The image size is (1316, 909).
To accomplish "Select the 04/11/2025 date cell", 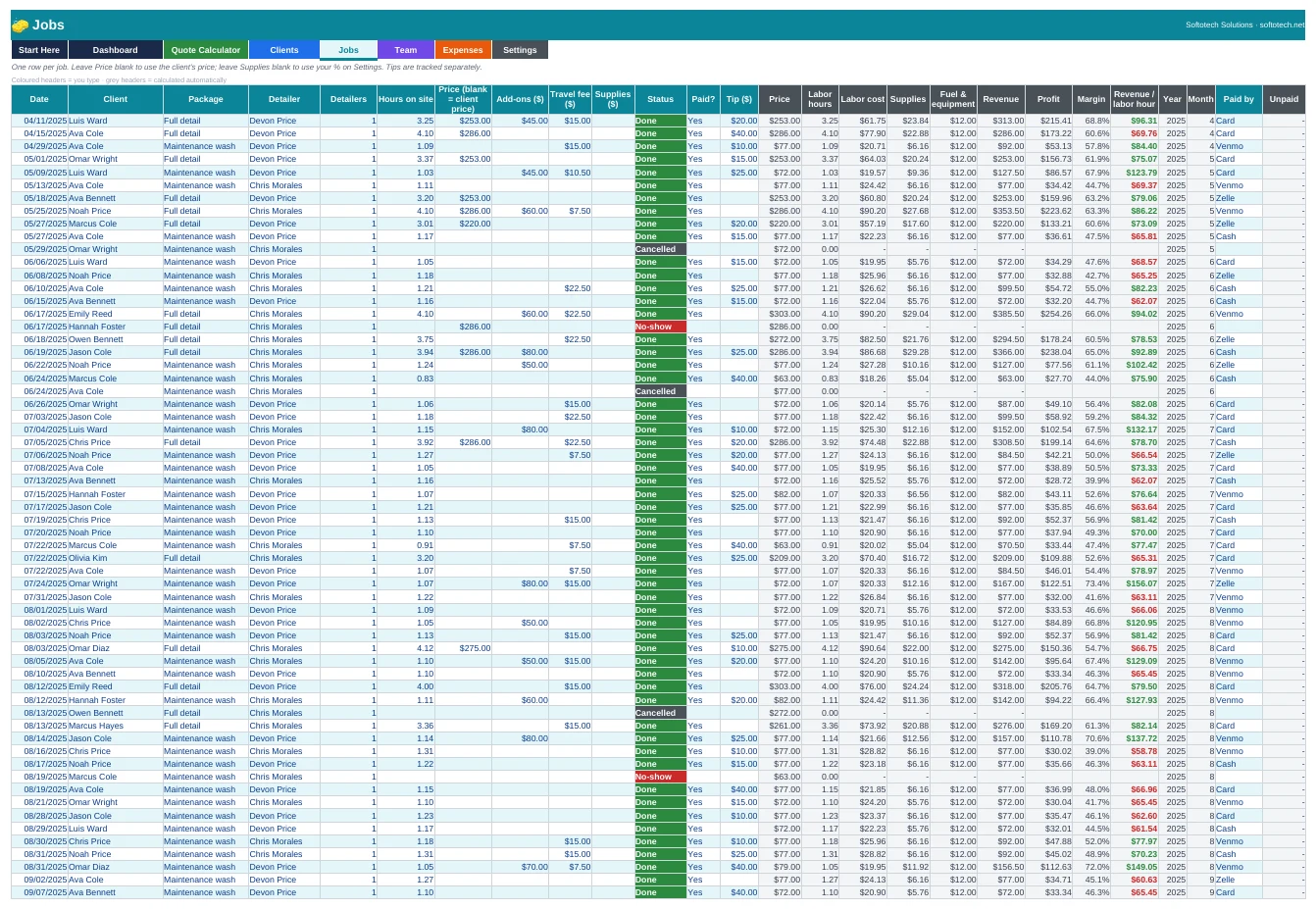I will (39, 121).
